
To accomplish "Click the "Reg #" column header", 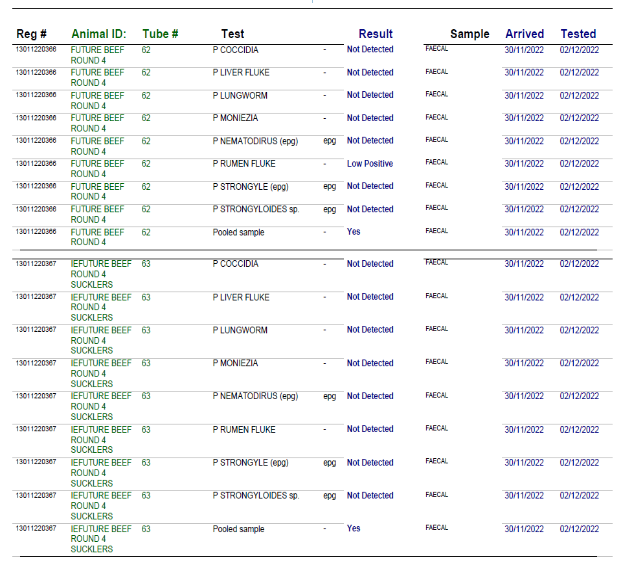I will coord(31,34).
